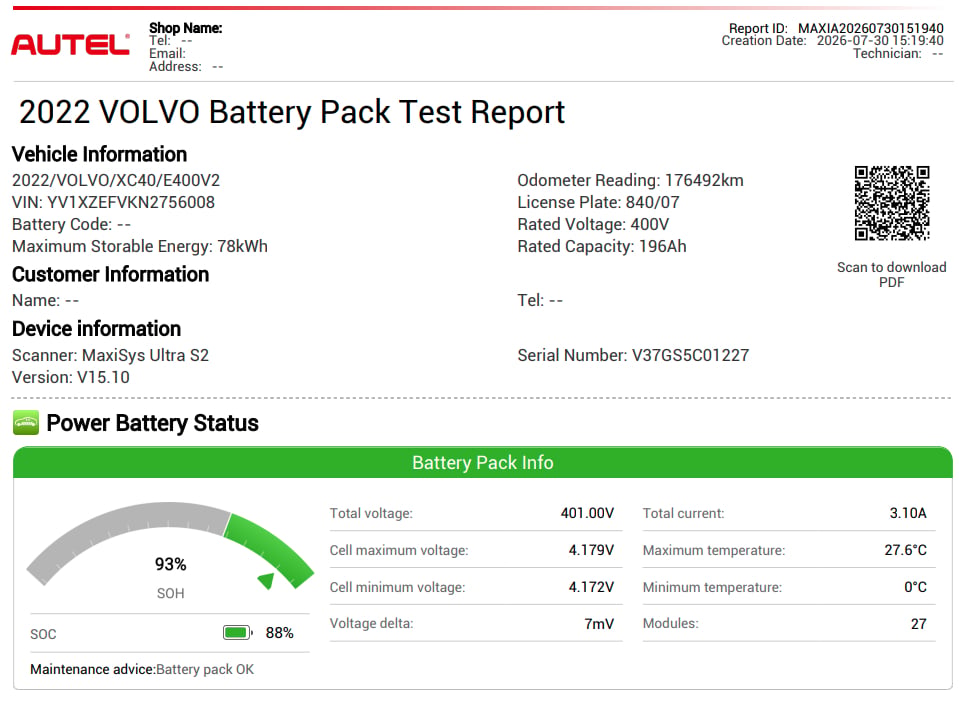Click the 2022 VOLVO Battery Pack Test Report title
959x703 pixels.
coord(292,113)
